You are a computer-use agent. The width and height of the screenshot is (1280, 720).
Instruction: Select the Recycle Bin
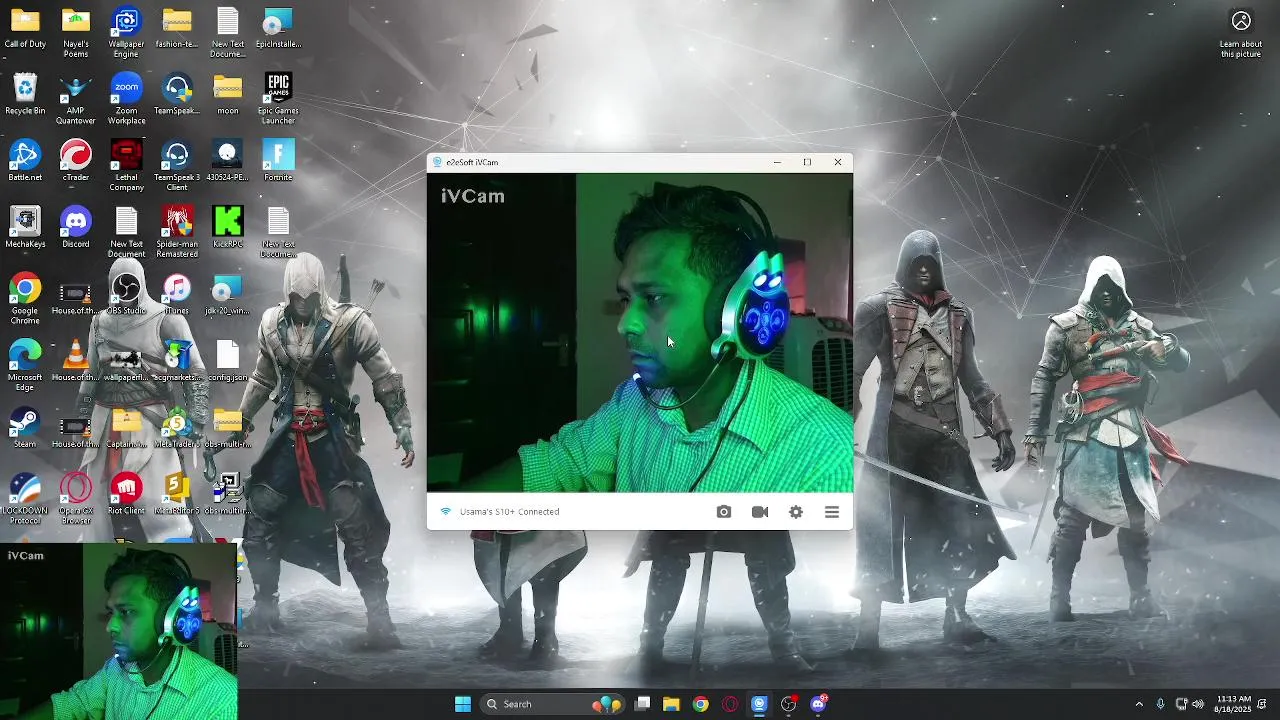tap(25, 95)
